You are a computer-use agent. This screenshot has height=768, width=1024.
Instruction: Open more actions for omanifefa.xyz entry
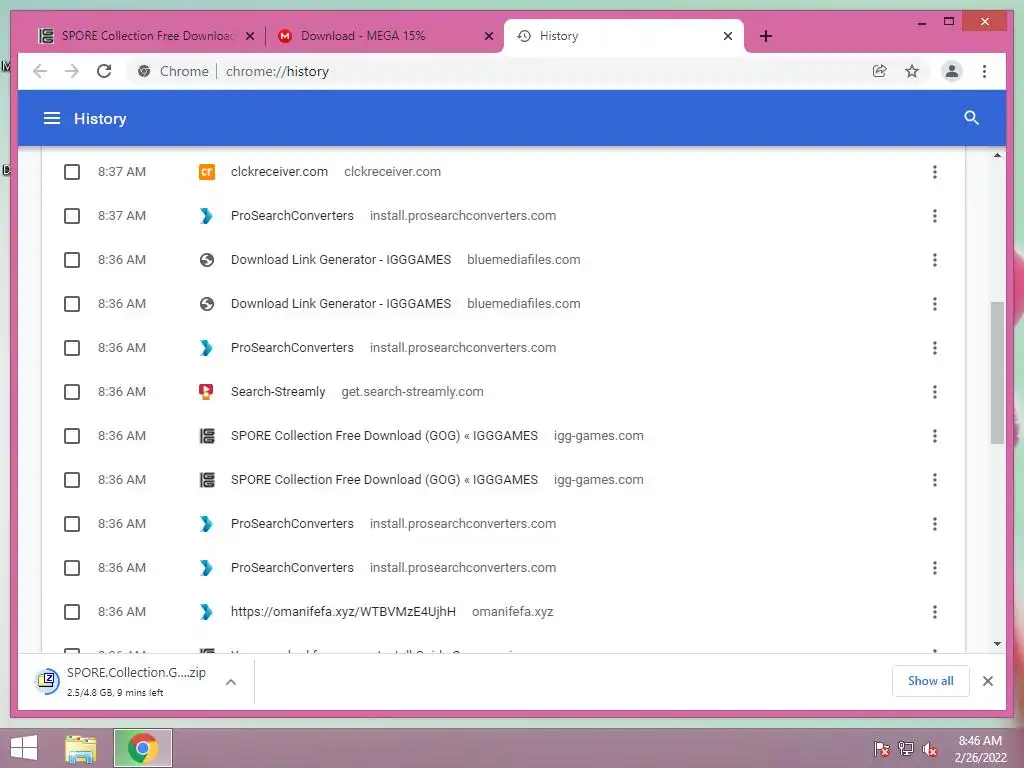tap(935, 612)
